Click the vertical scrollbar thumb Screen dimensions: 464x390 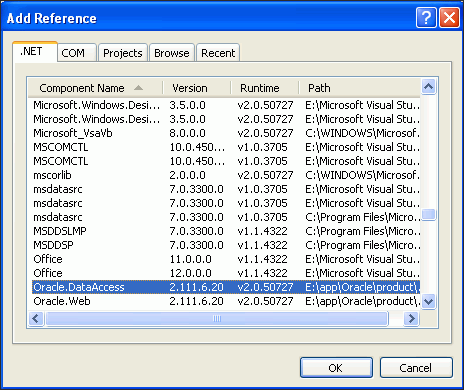tap(428, 214)
